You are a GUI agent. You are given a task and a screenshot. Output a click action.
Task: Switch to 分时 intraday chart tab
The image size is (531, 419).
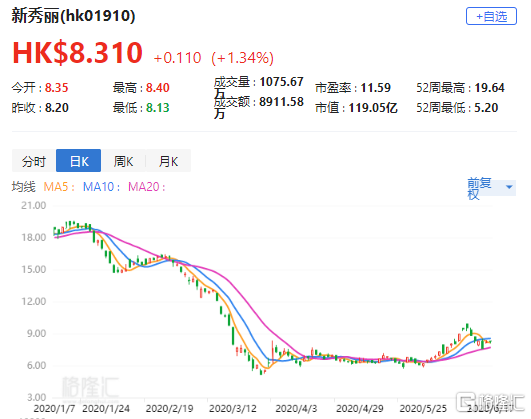34,161
